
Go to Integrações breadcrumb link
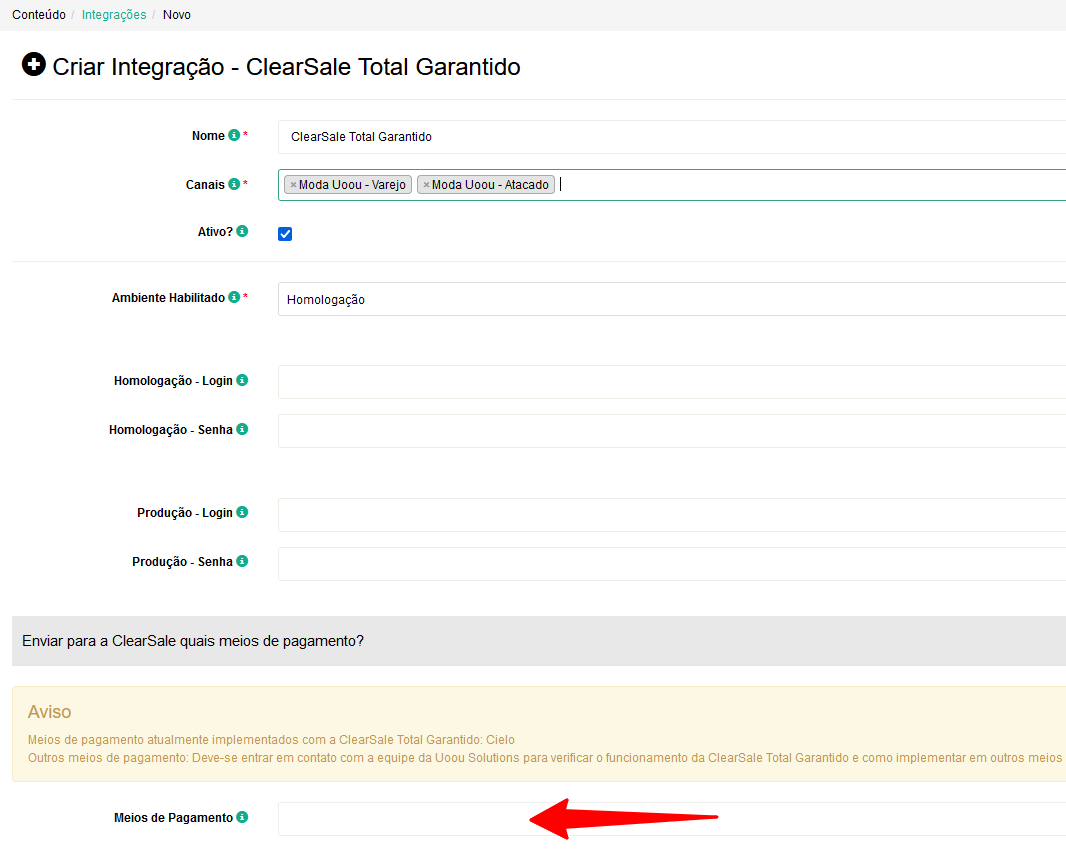pyautogui.click(x=114, y=15)
